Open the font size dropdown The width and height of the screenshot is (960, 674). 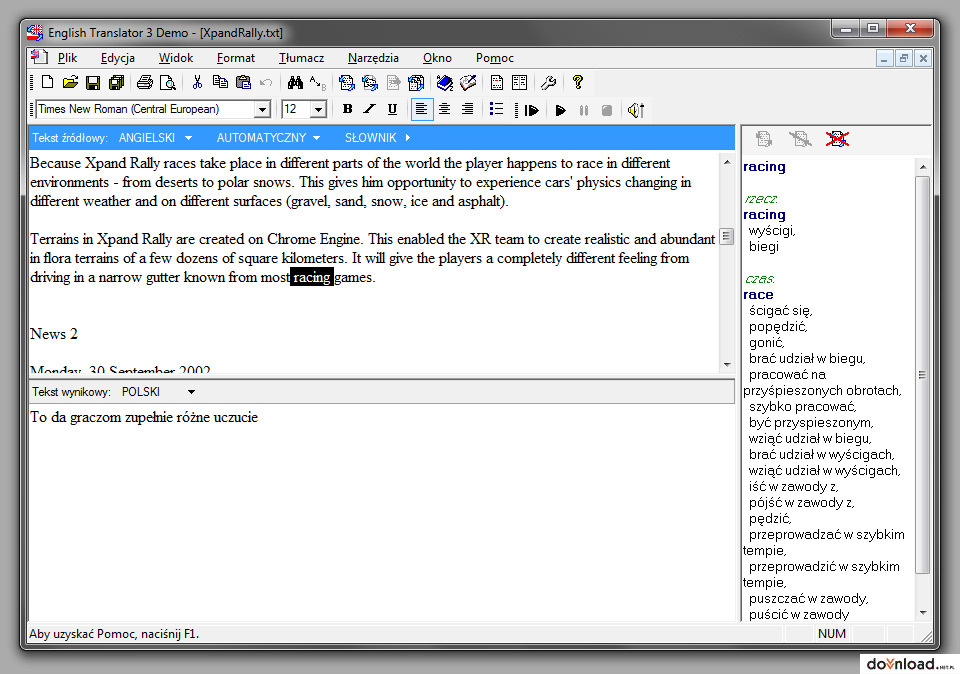coord(318,110)
